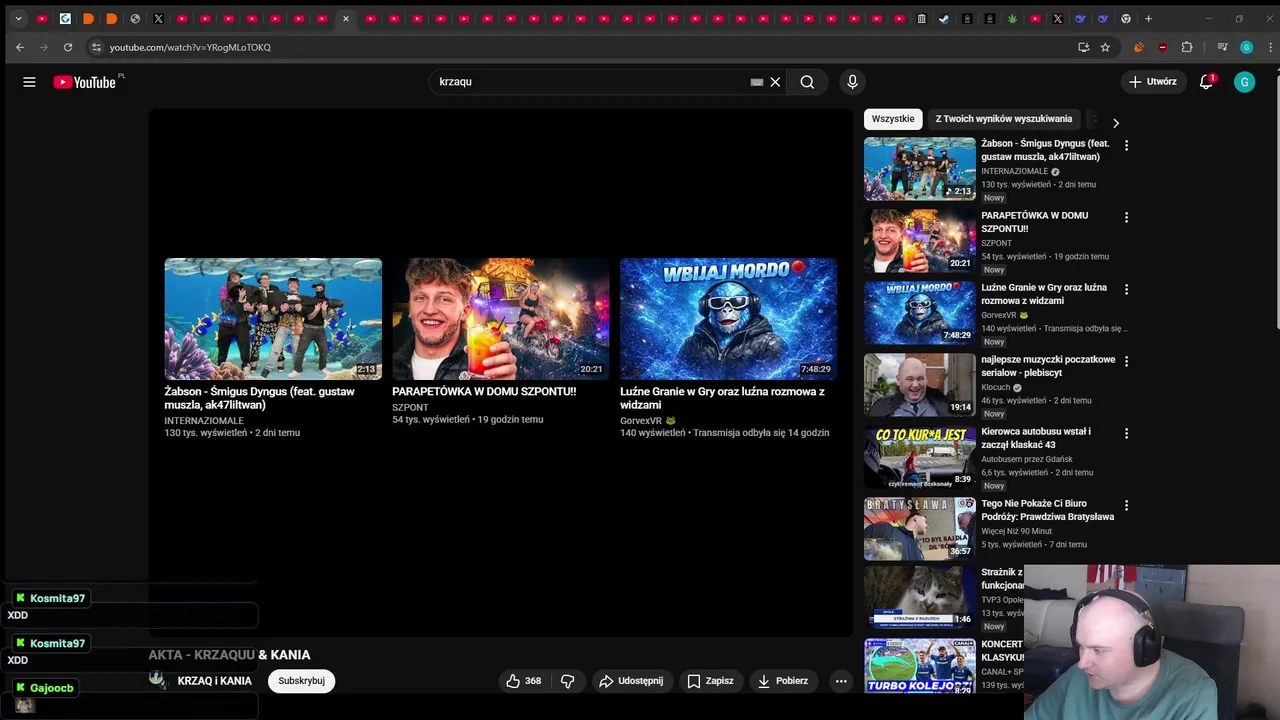Screen dimensions: 1280x720
Task: Open sidebar thumbnail for najlepsze muzyczki poczatkowe
Action: pyautogui.click(x=920, y=384)
